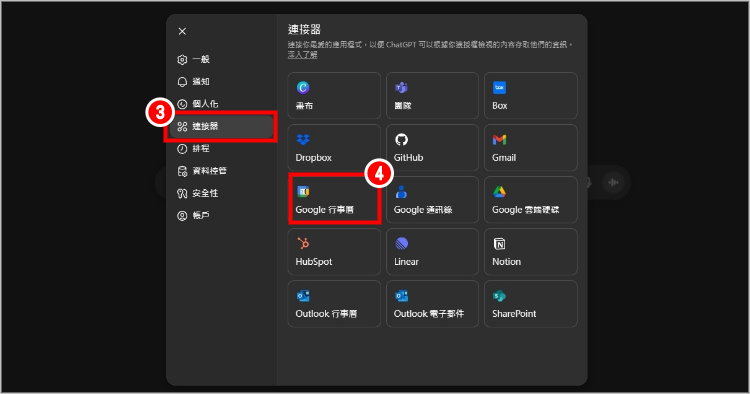This screenshot has width=750, height=394.
Task: Choose the Dropbox connector
Action: coord(334,148)
